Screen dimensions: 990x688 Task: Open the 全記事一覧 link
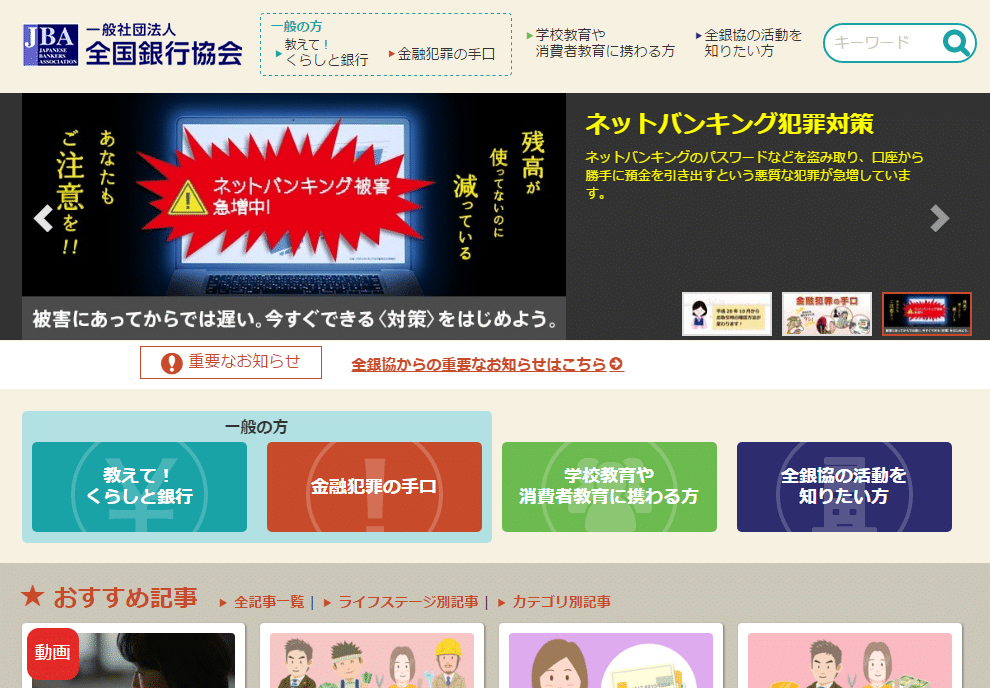coord(269,602)
